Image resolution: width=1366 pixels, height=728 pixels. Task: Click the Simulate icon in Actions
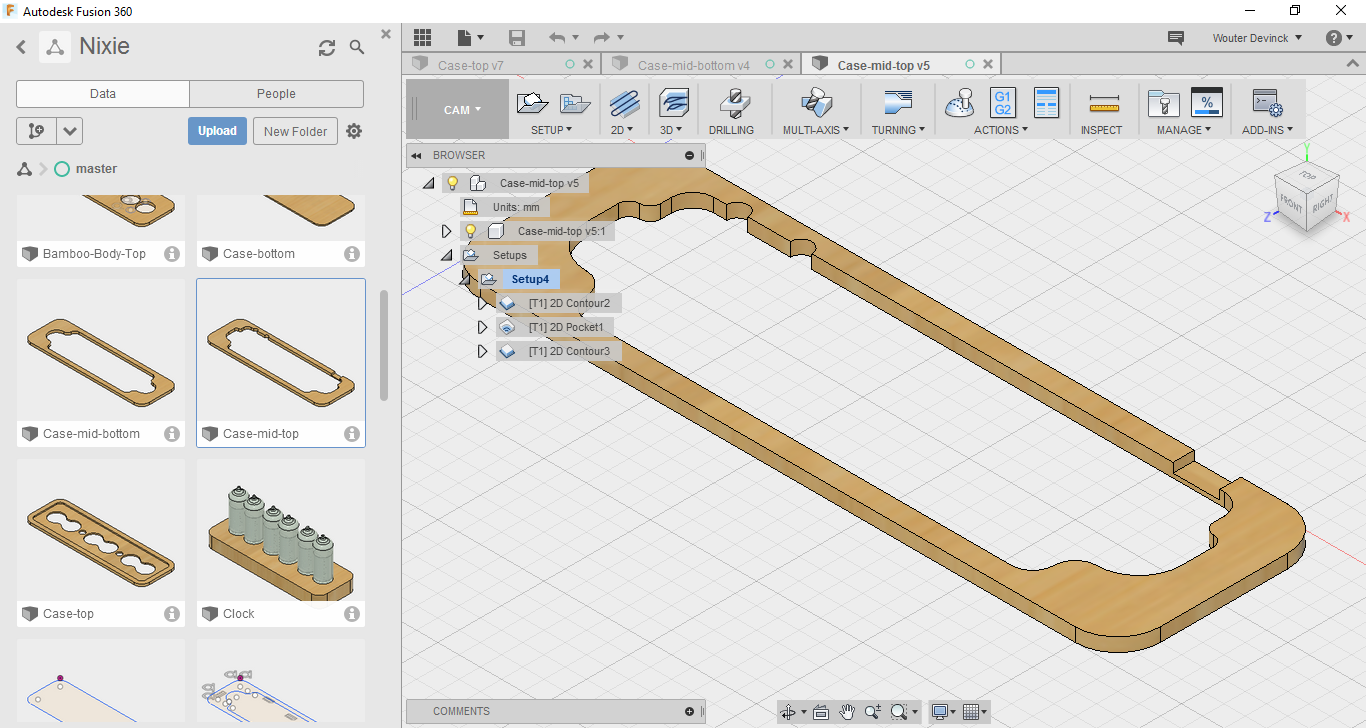(x=961, y=103)
